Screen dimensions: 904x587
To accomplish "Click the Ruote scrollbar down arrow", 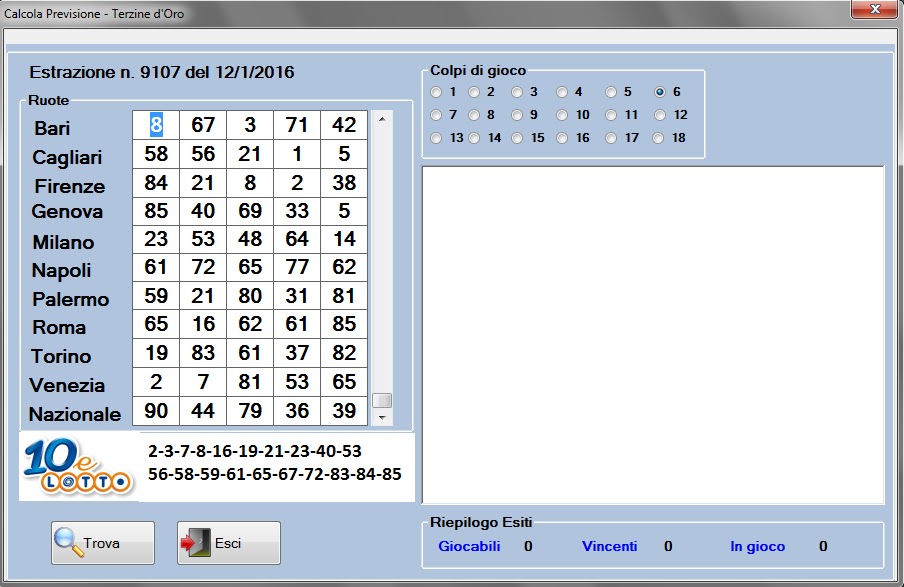I will 382,417.
